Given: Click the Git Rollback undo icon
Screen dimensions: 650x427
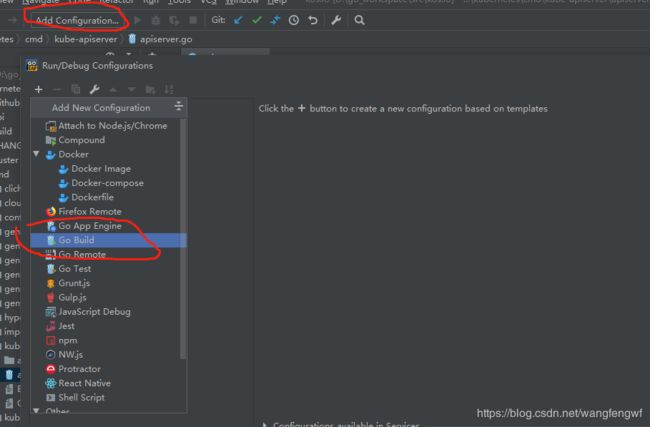Looking at the screenshot, I should [313, 20].
